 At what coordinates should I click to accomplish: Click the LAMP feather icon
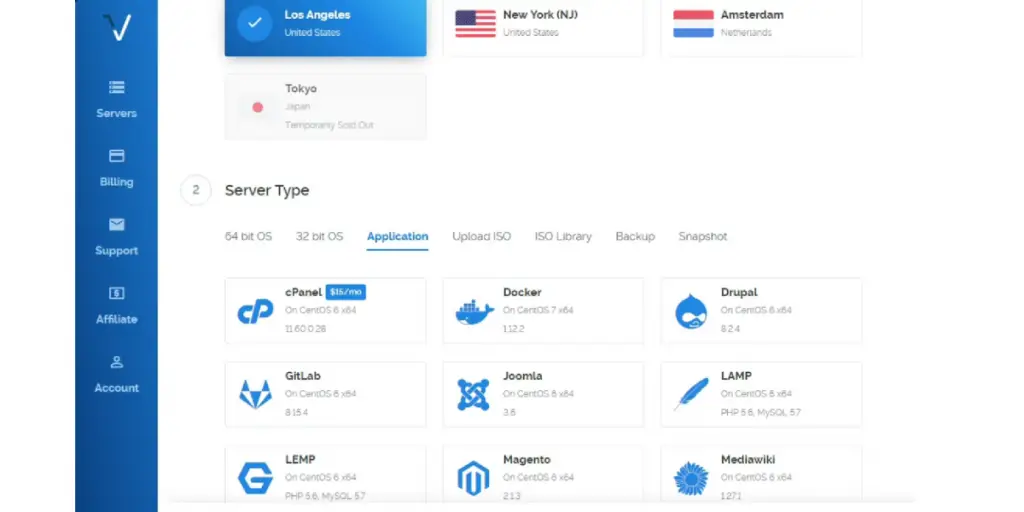pos(691,394)
